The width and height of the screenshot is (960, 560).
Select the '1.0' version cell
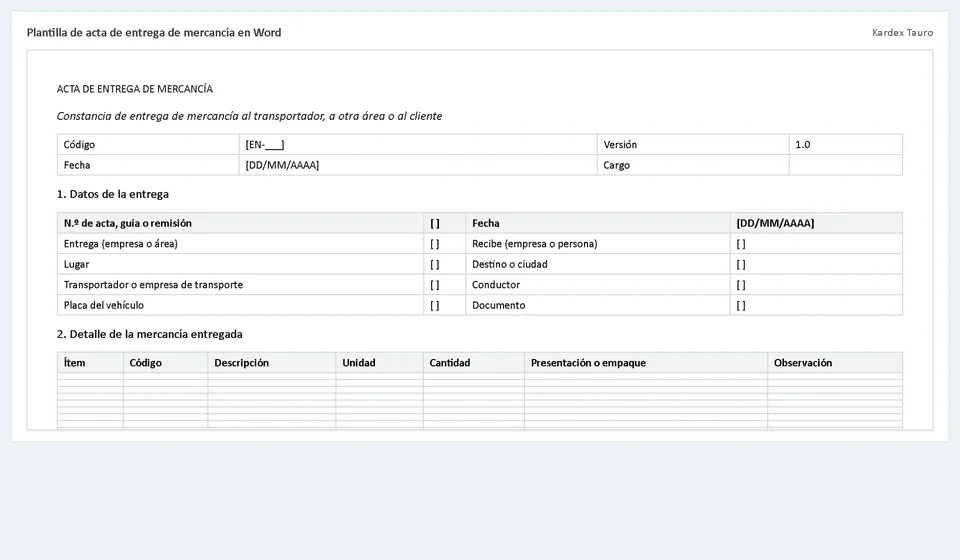tap(803, 145)
